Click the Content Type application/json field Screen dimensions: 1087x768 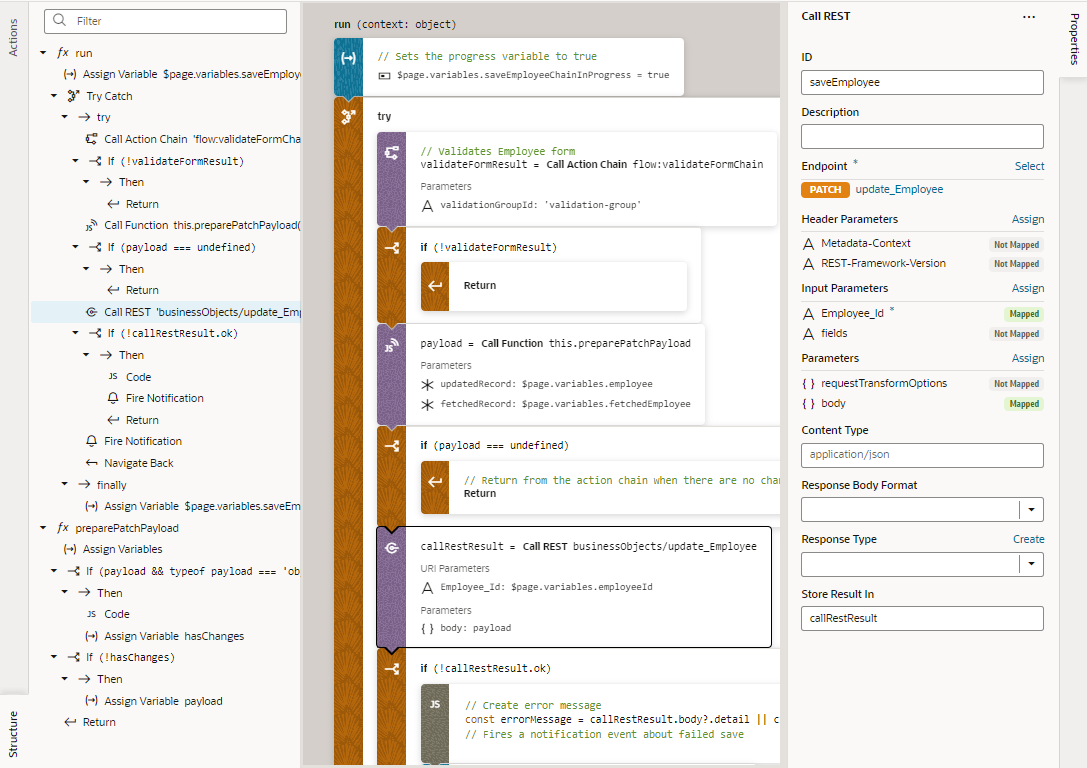[x=922, y=455]
